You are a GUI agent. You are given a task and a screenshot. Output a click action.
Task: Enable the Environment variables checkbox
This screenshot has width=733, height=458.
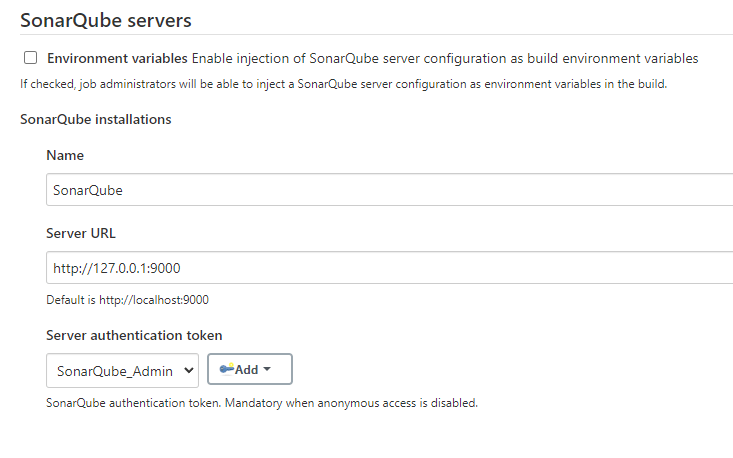pos(31,58)
